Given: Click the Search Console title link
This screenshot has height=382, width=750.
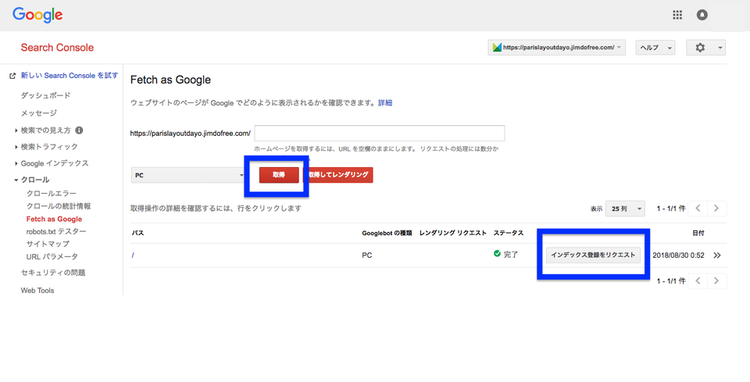Looking at the screenshot, I should click(x=57, y=47).
